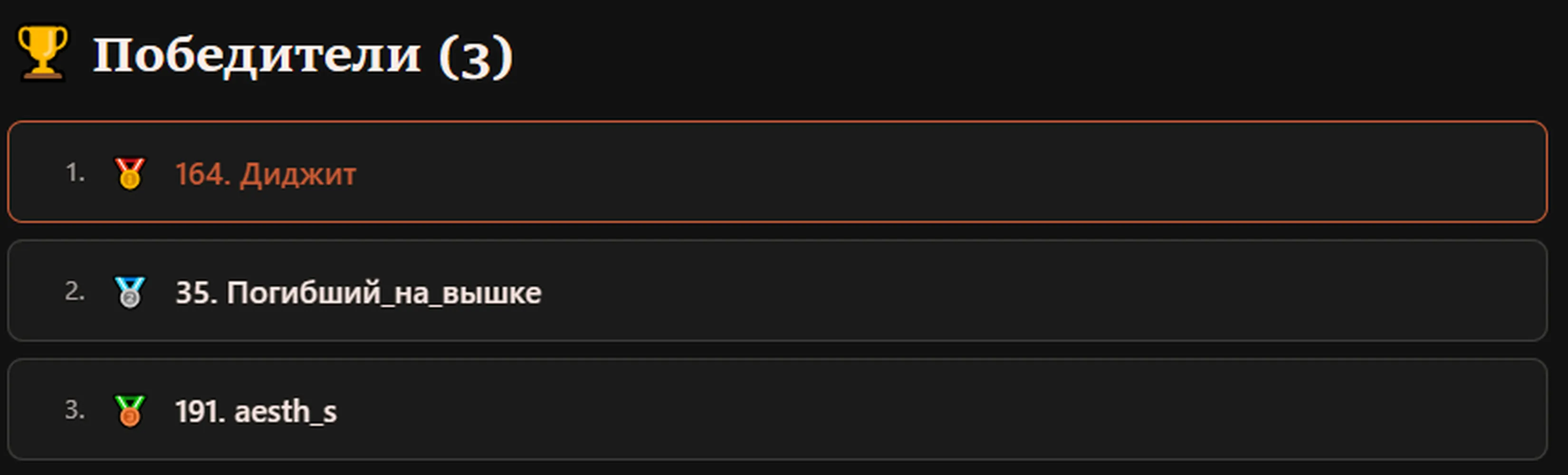Click the text aesth_s
This screenshot has height=475, width=1568.
[286, 412]
